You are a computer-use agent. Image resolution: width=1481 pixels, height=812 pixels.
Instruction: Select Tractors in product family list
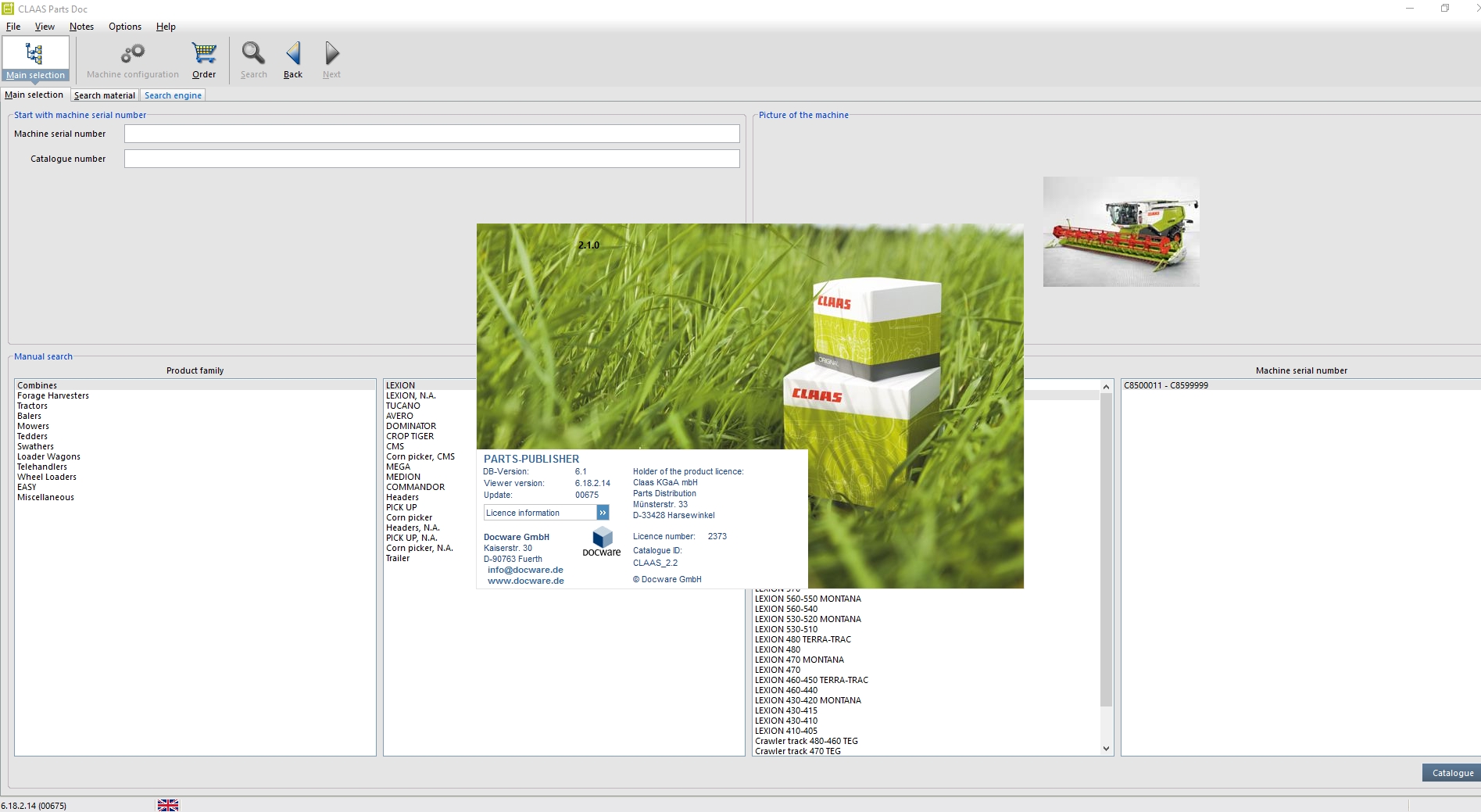pyautogui.click(x=195, y=406)
